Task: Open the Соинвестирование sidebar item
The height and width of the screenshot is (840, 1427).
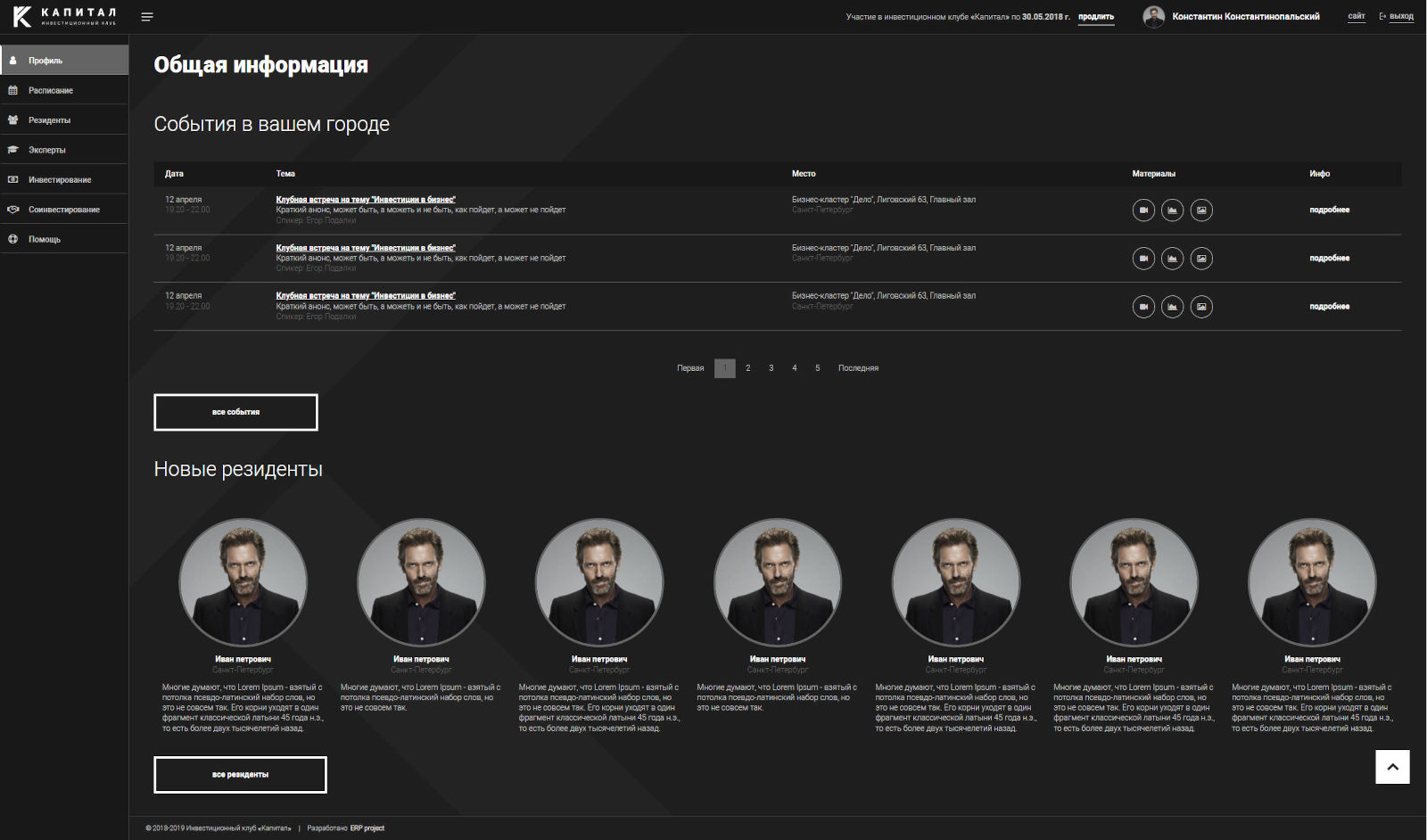Action: [x=63, y=210]
